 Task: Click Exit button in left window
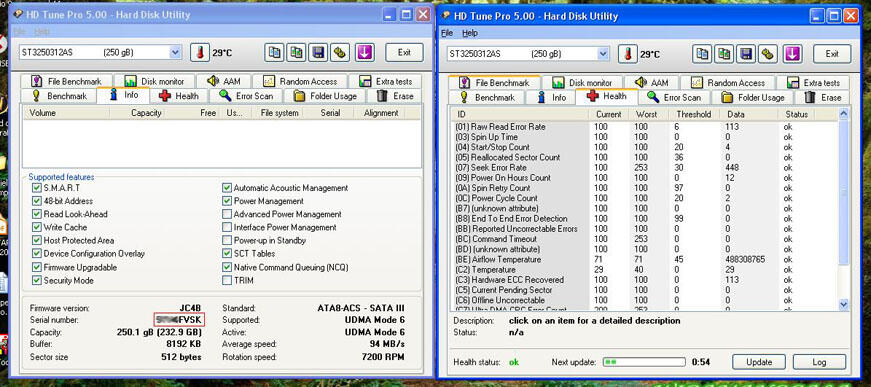404,52
